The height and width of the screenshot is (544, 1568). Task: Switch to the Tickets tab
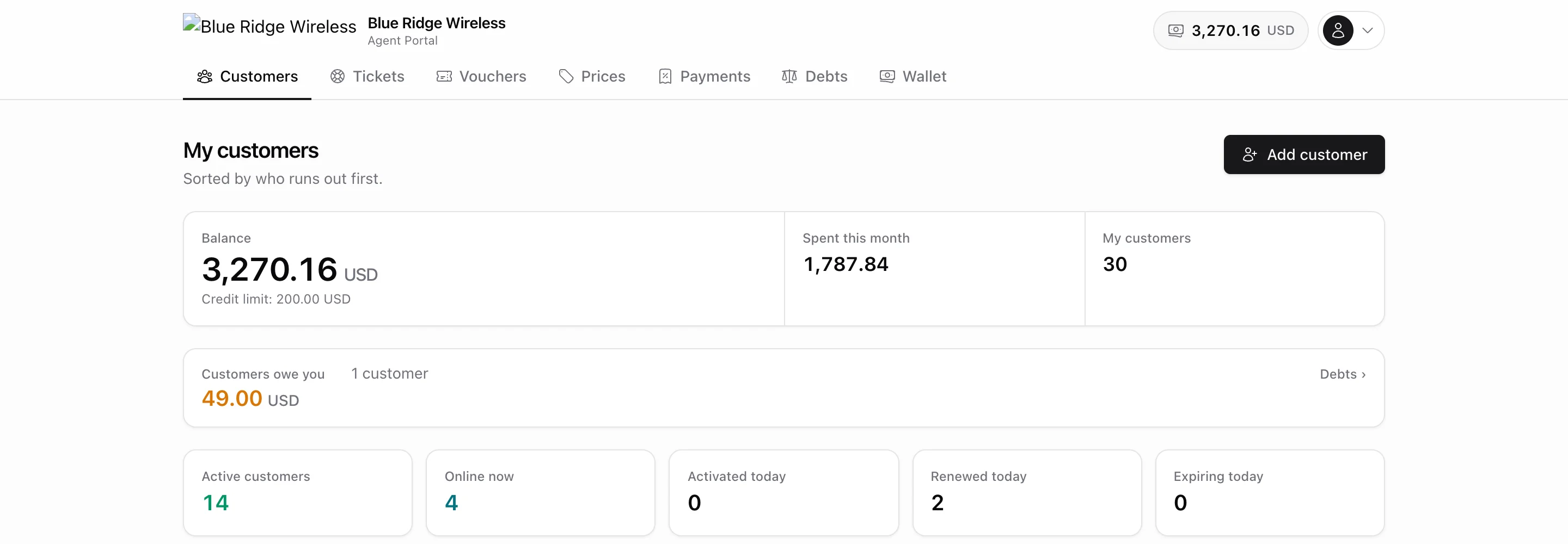(x=367, y=77)
